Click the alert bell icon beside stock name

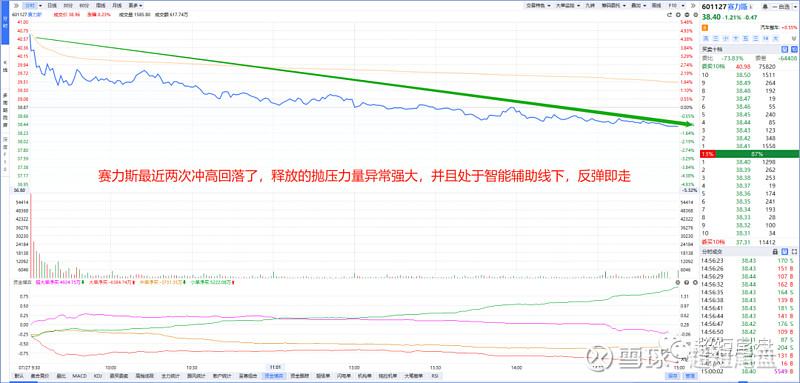pyautogui.click(x=765, y=7)
